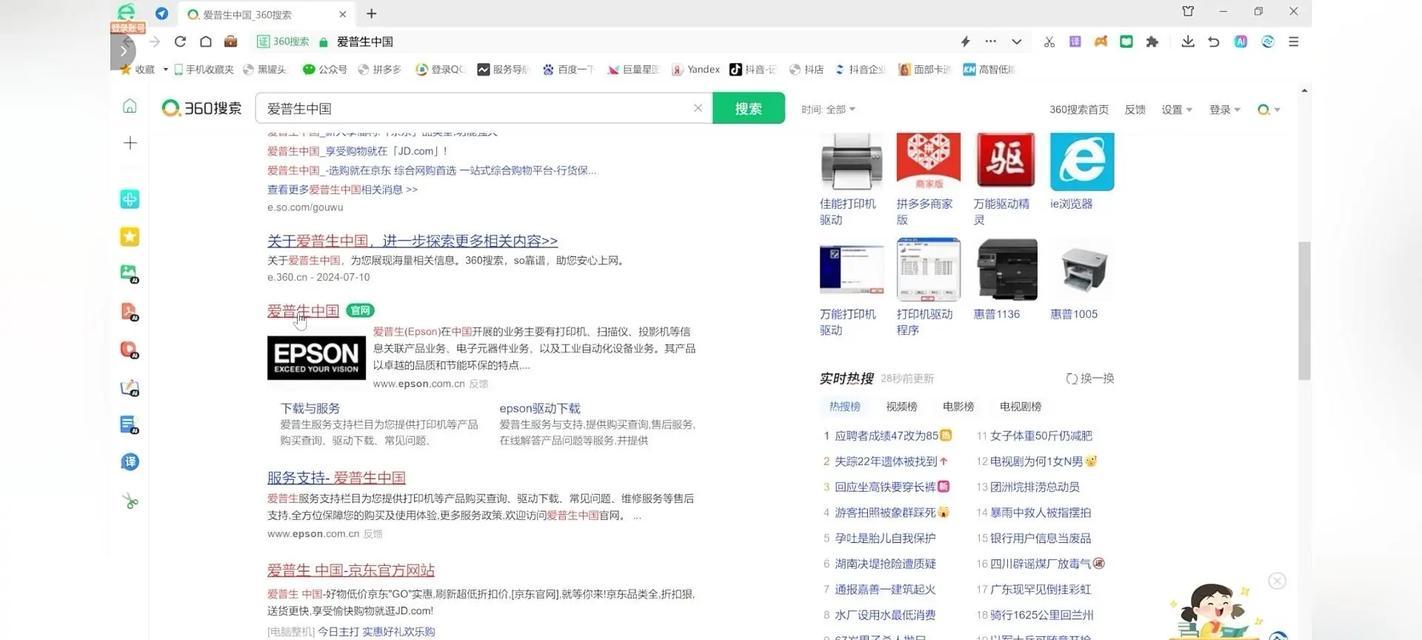The height and width of the screenshot is (640, 1422).
Task: Click the page vertical scrollbar thumb
Action: coord(1304,310)
